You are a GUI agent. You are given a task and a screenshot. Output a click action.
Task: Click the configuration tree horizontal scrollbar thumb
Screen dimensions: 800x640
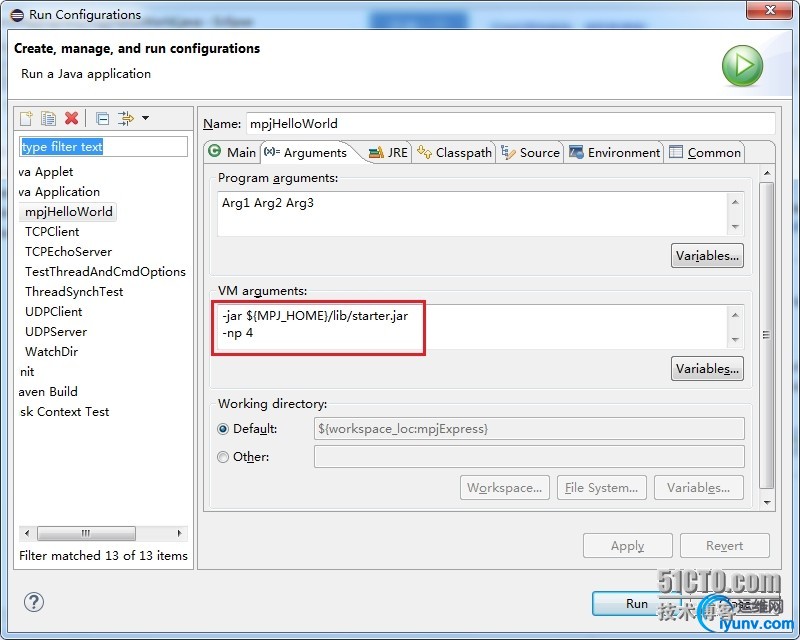[86, 533]
